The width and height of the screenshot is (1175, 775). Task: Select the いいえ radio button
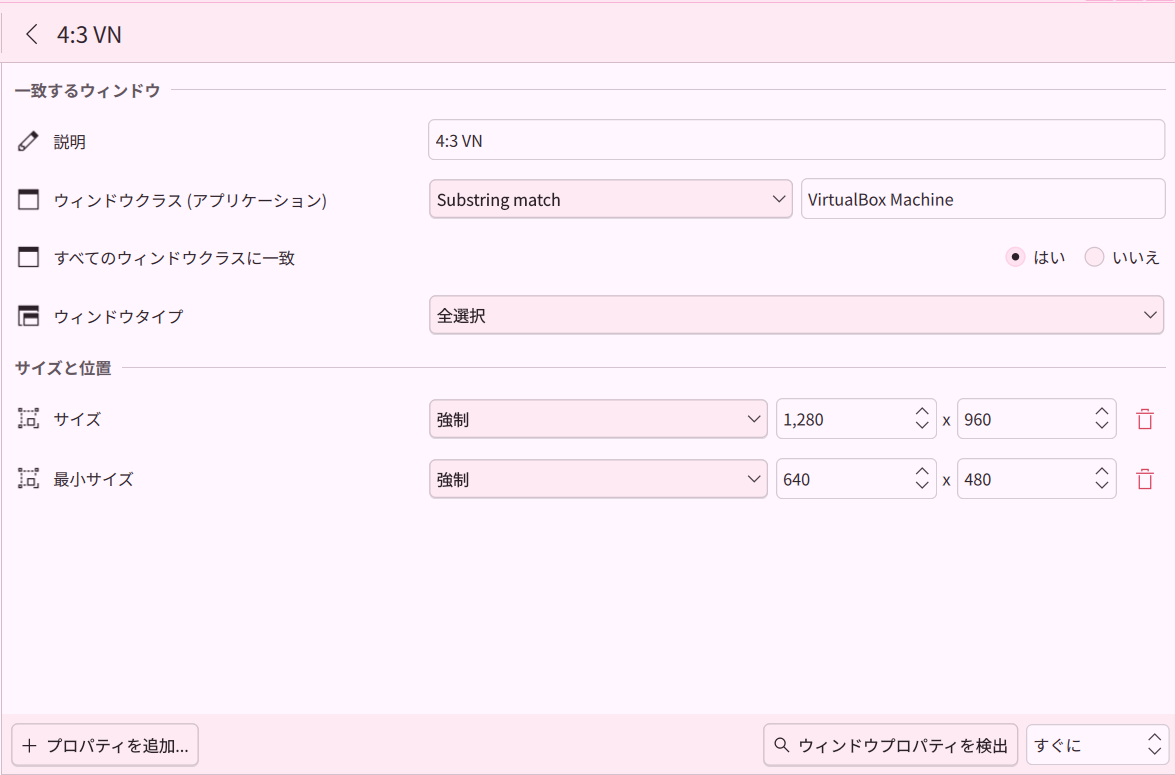1094,257
